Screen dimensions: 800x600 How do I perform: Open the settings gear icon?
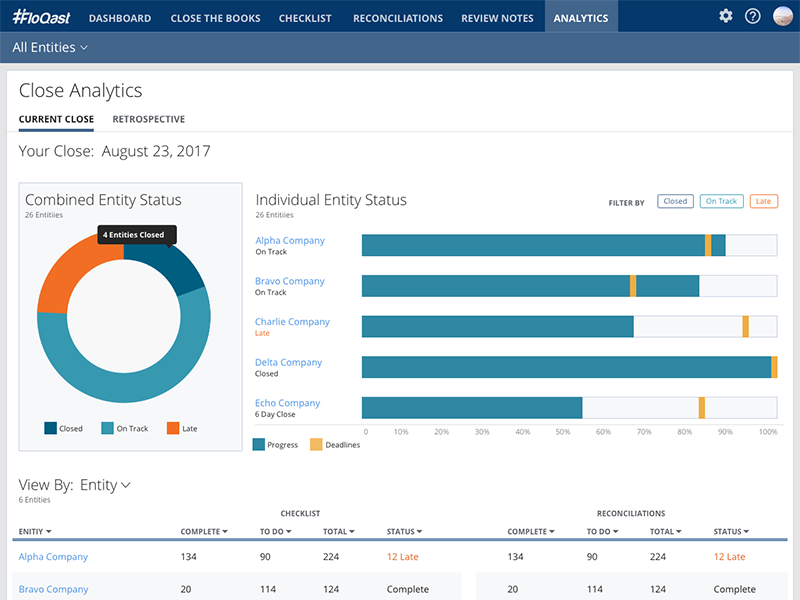coord(726,16)
